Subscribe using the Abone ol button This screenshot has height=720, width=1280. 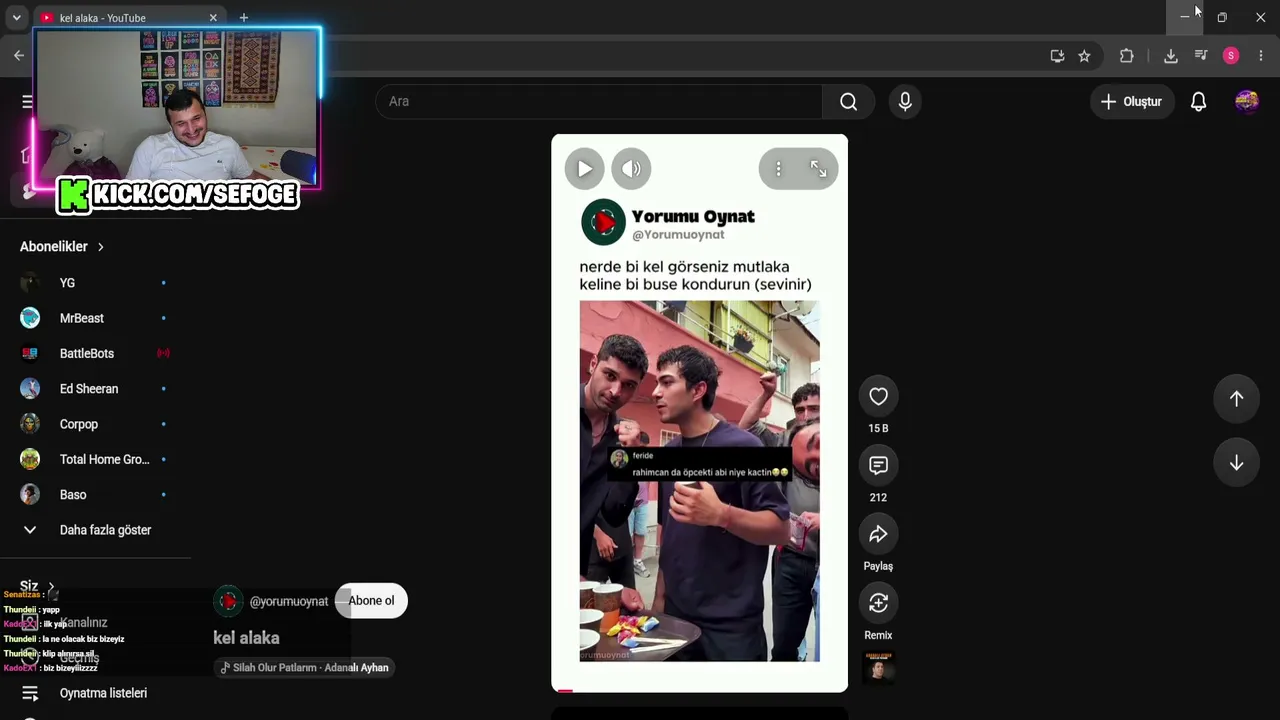tap(371, 601)
